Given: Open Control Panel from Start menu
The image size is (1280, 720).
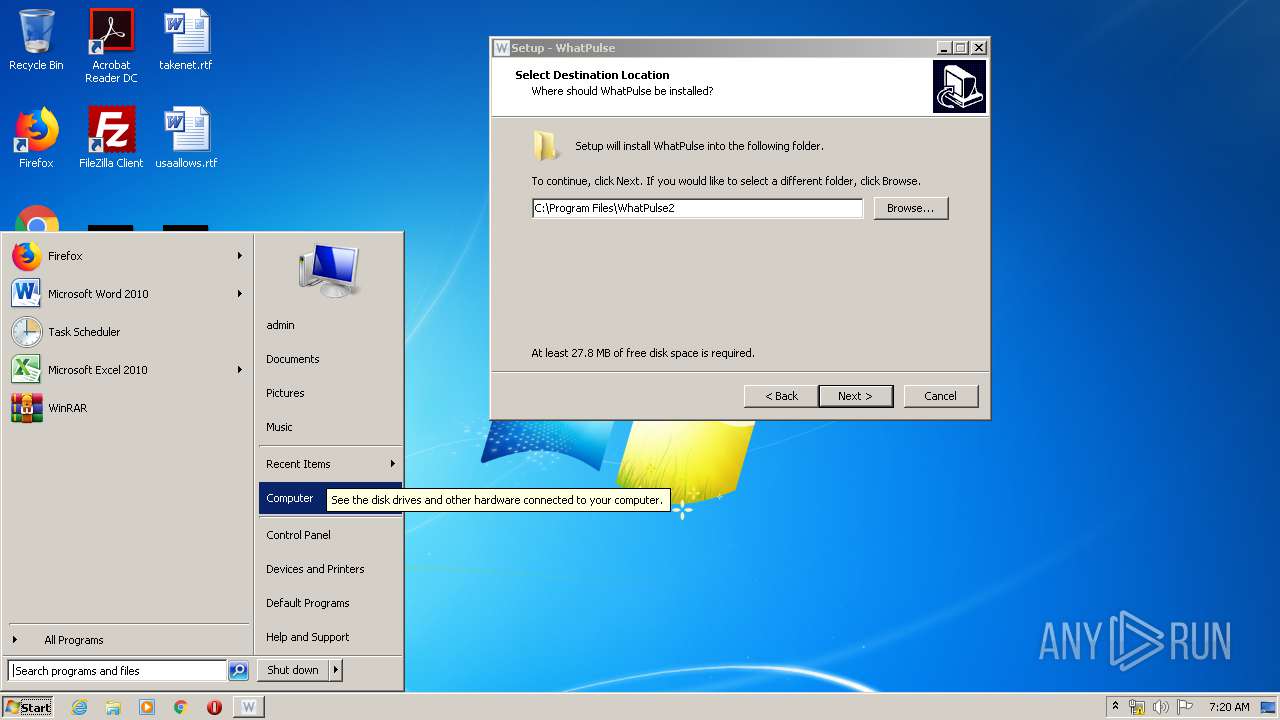Looking at the screenshot, I should [330, 535].
